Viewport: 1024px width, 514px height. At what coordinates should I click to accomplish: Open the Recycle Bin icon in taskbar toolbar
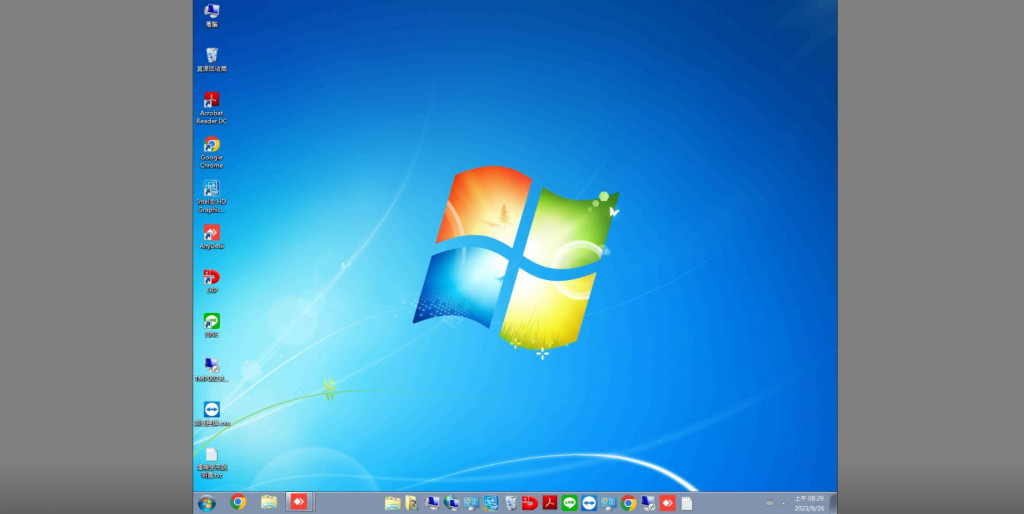[x=511, y=503]
